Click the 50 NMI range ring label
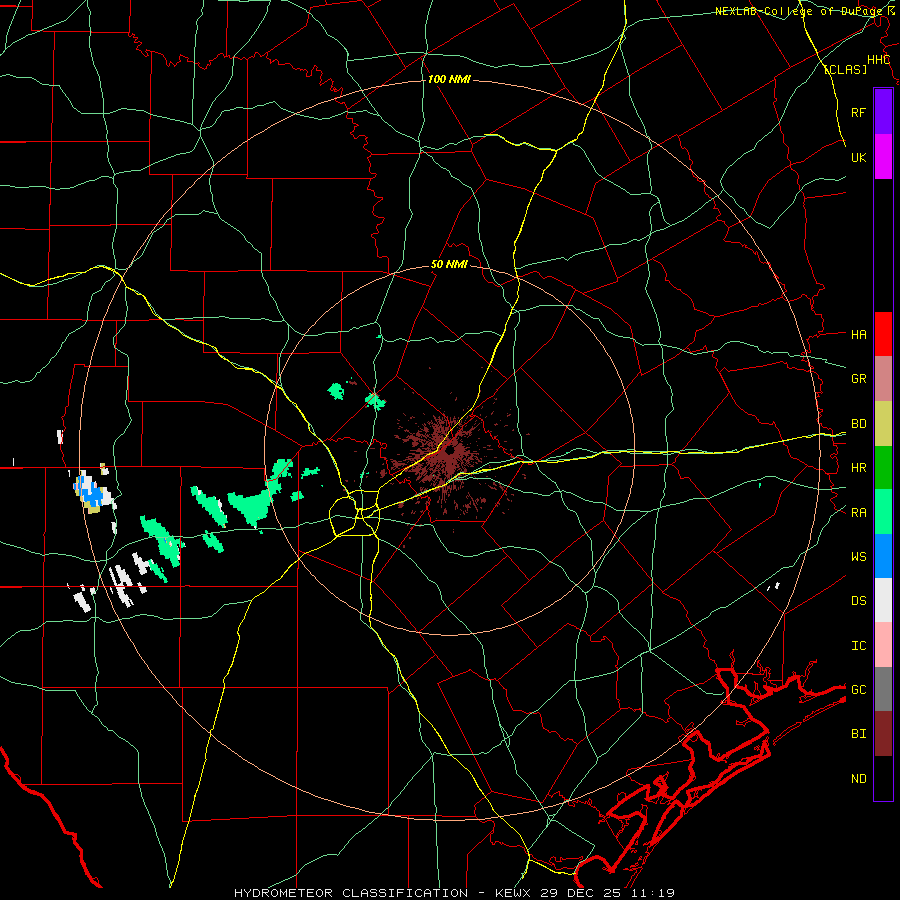The height and width of the screenshot is (900, 900). point(449,264)
